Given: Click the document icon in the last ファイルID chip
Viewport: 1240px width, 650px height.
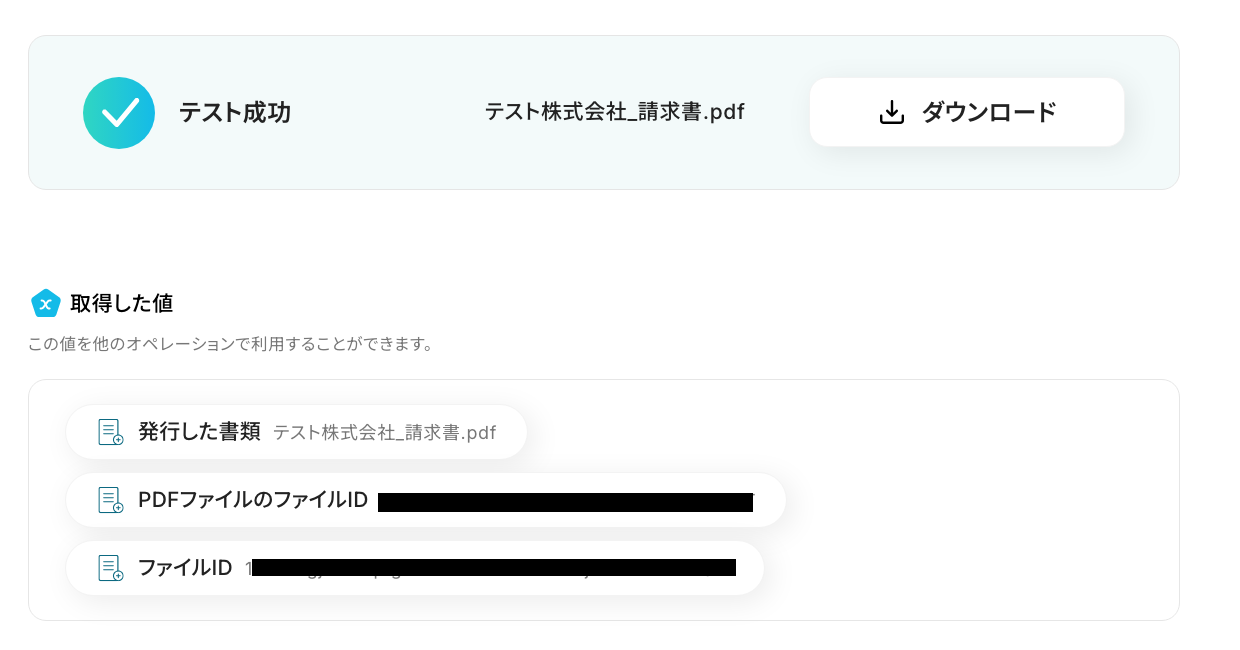Looking at the screenshot, I should click(110, 568).
